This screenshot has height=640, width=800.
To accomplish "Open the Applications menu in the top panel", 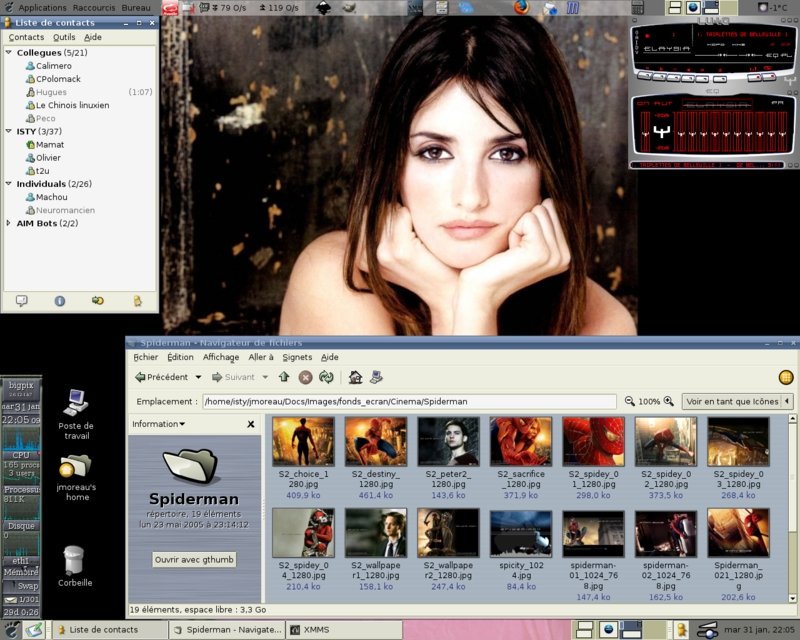I will (42, 8).
